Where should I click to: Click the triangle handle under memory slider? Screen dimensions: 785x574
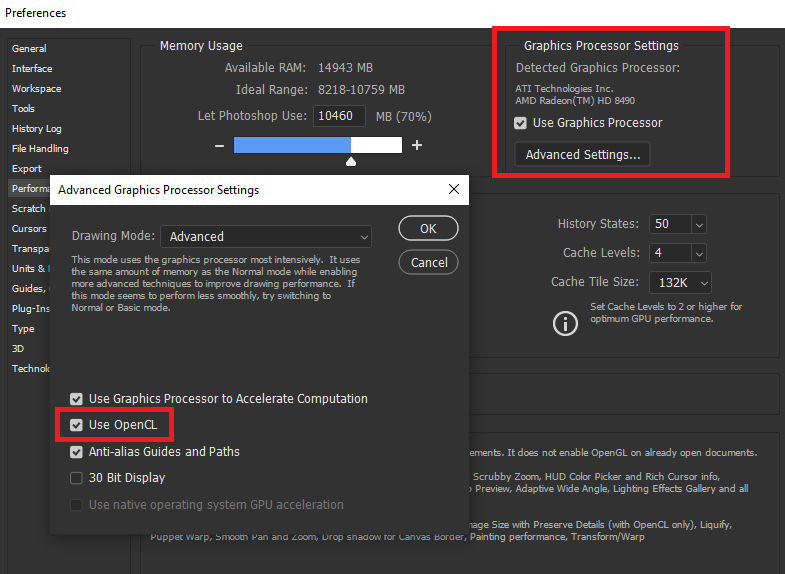click(x=351, y=161)
